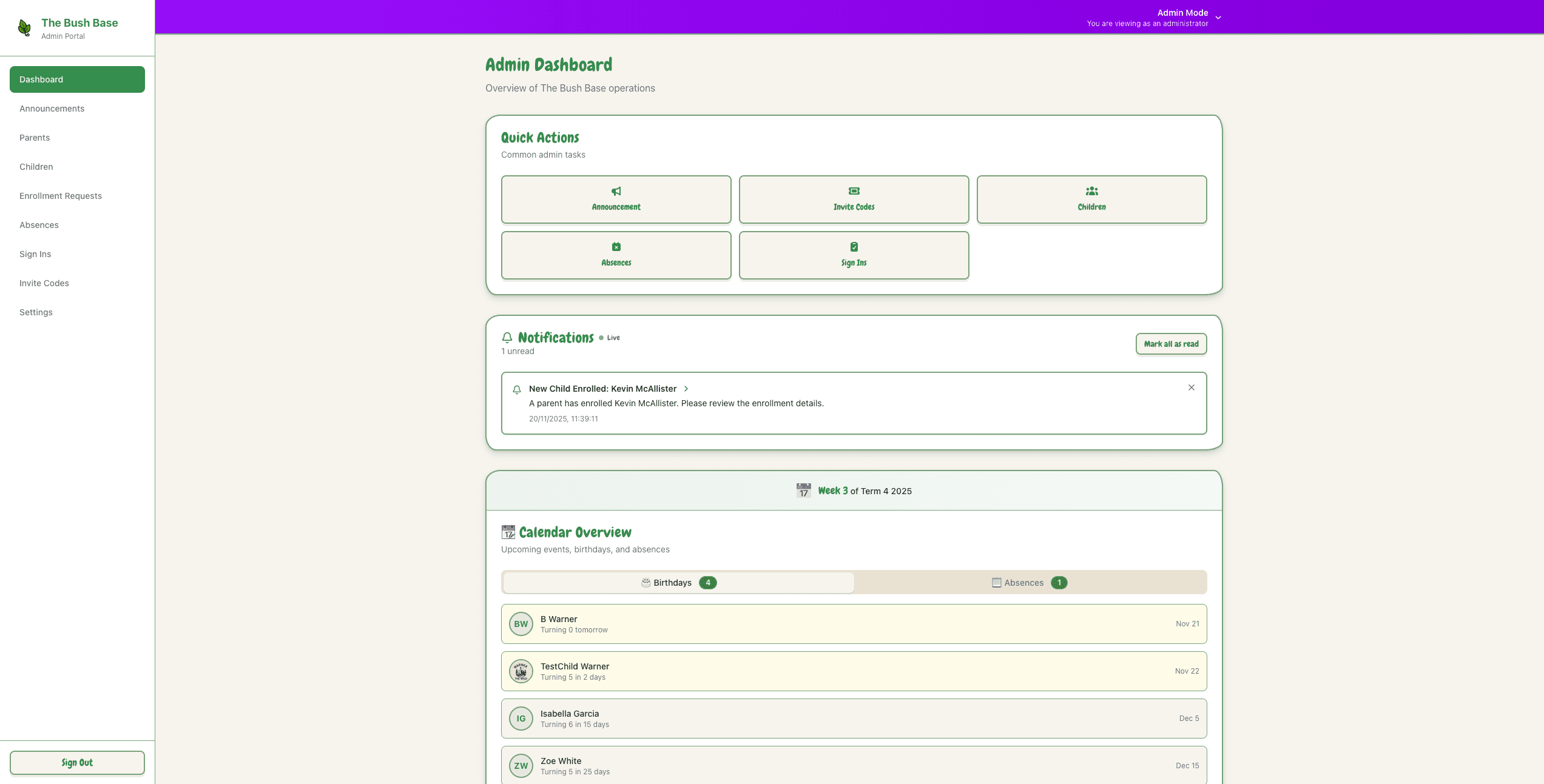Click the Live status indicator
Screen dimensions: 1544x784
click(x=609, y=338)
